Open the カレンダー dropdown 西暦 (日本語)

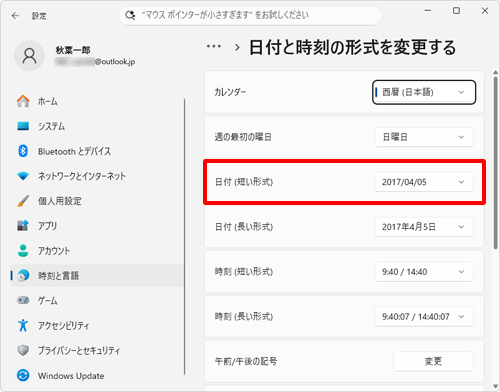[424, 92]
